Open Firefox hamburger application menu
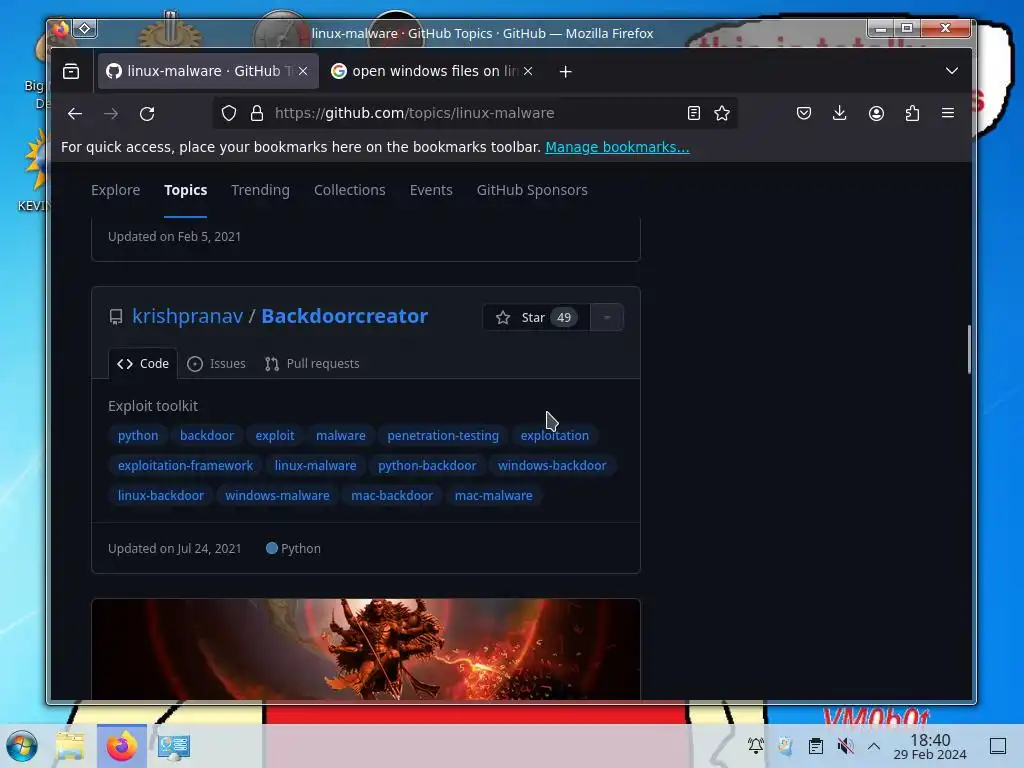Viewport: 1024px width, 768px height. (x=948, y=113)
